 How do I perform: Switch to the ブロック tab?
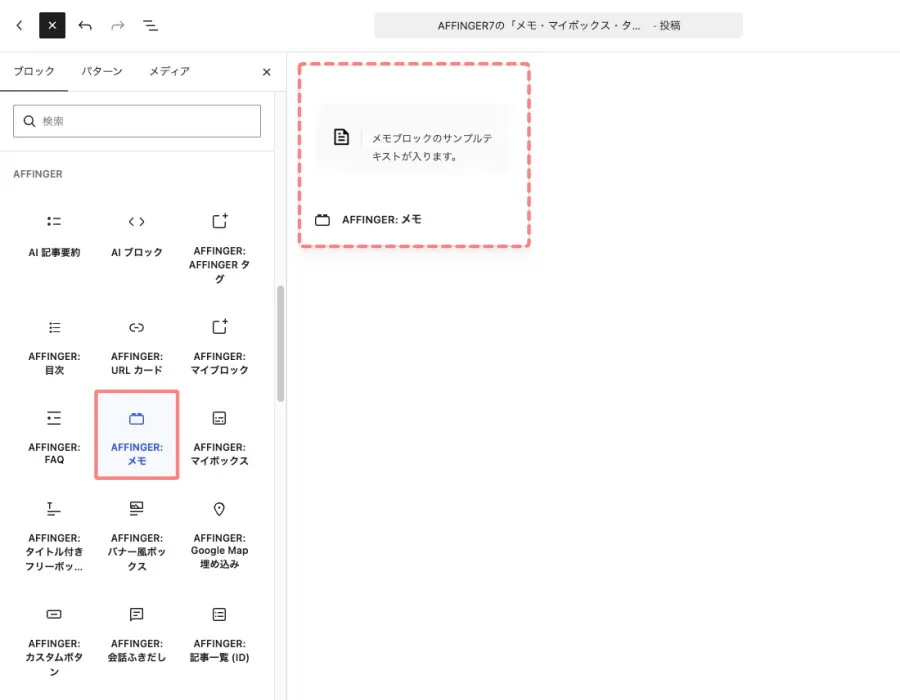coord(34,71)
